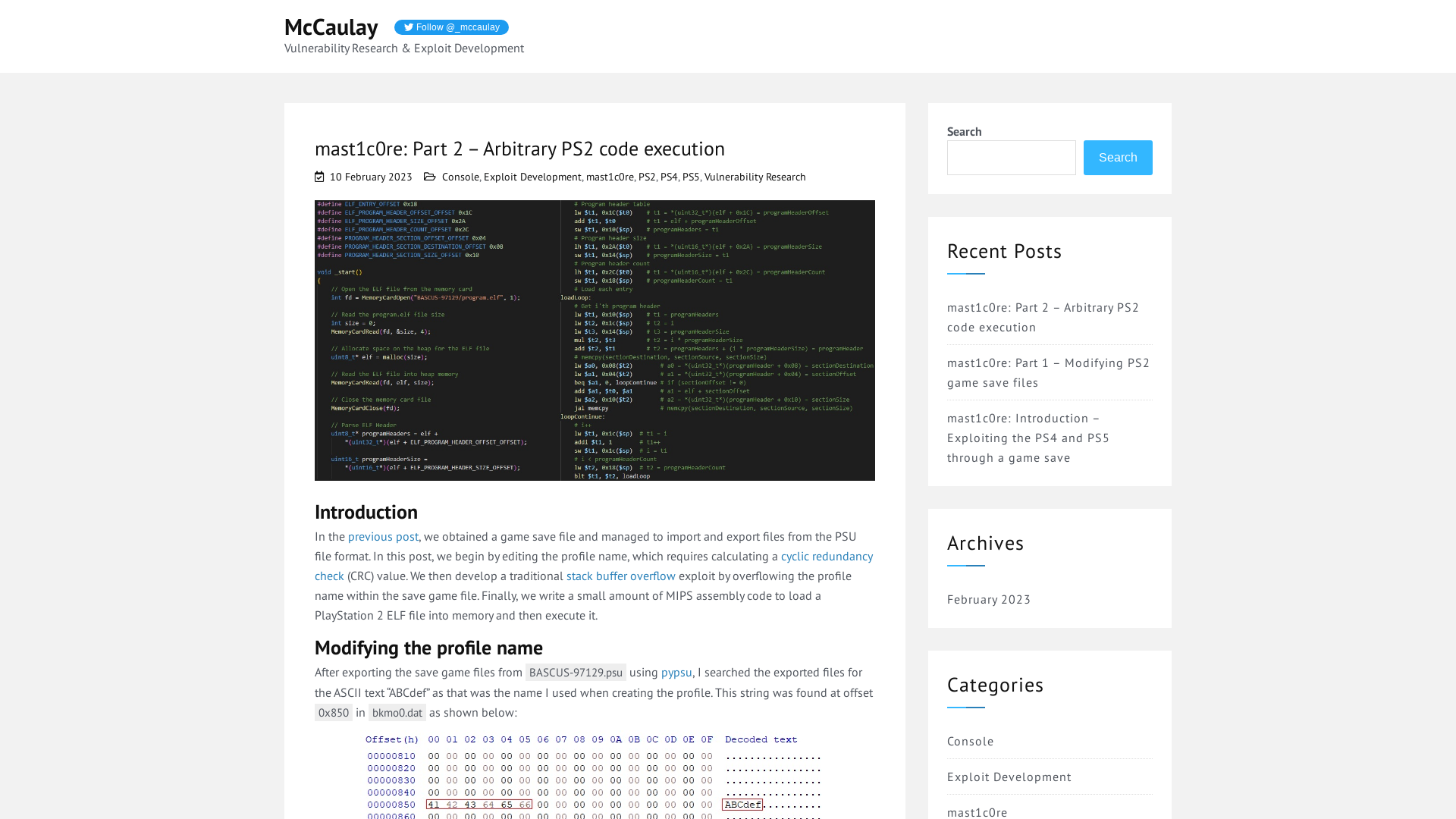Viewport: 1456px width, 819px height.
Task: Click the 'Modifying the profile name' heading
Action: (x=428, y=648)
